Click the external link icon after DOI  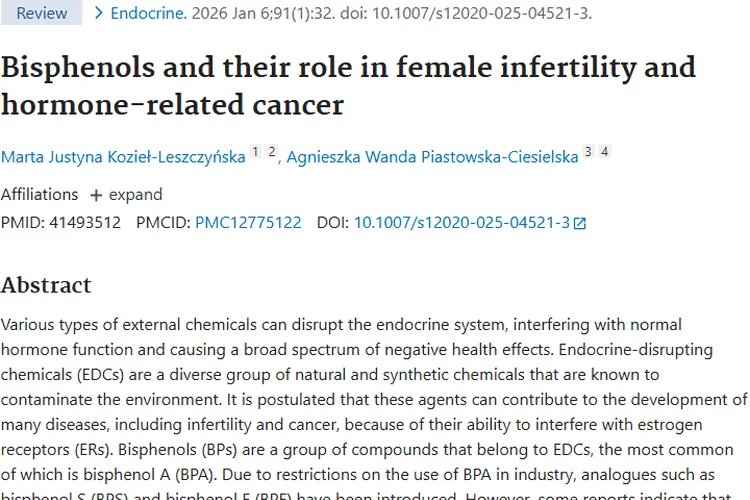580,223
